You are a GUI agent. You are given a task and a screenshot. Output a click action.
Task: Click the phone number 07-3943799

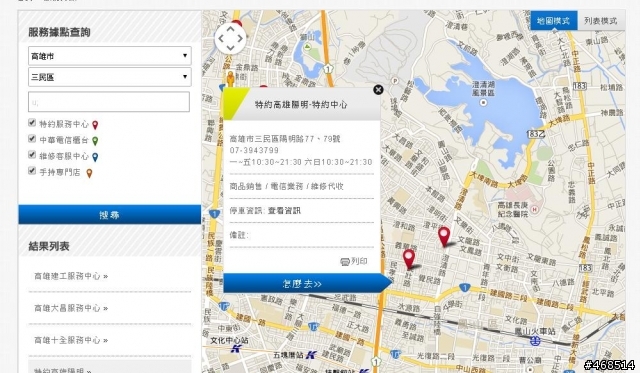tap(254, 151)
